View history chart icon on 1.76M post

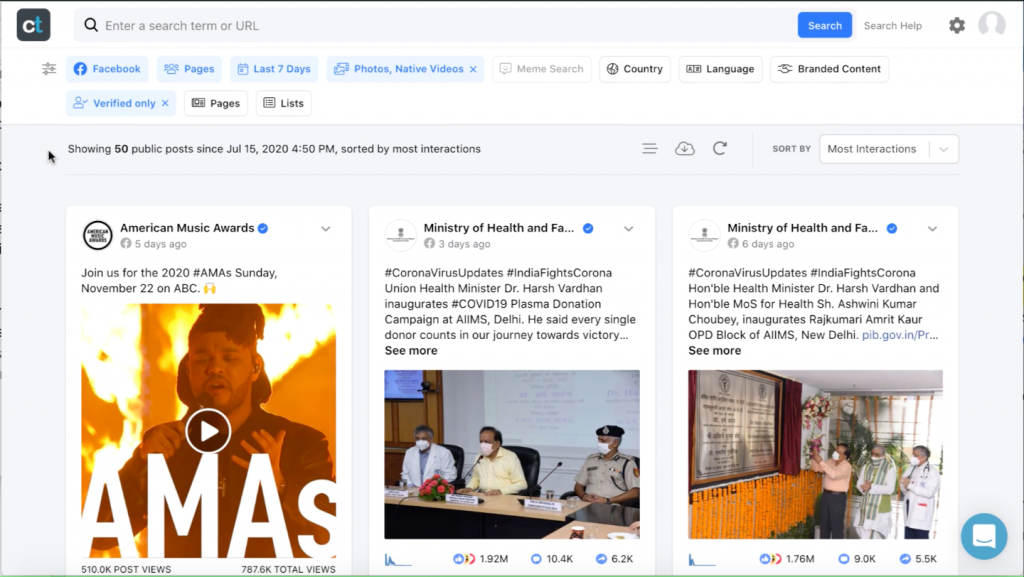[x=702, y=559]
